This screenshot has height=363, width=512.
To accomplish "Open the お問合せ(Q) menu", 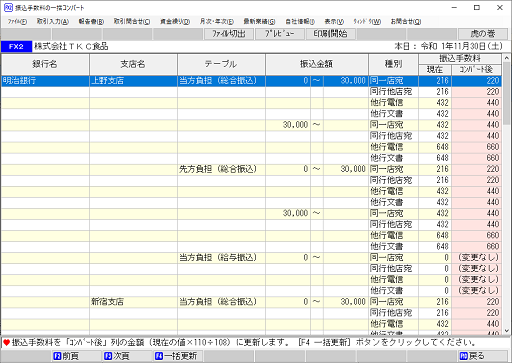I will click(x=406, y=22).
